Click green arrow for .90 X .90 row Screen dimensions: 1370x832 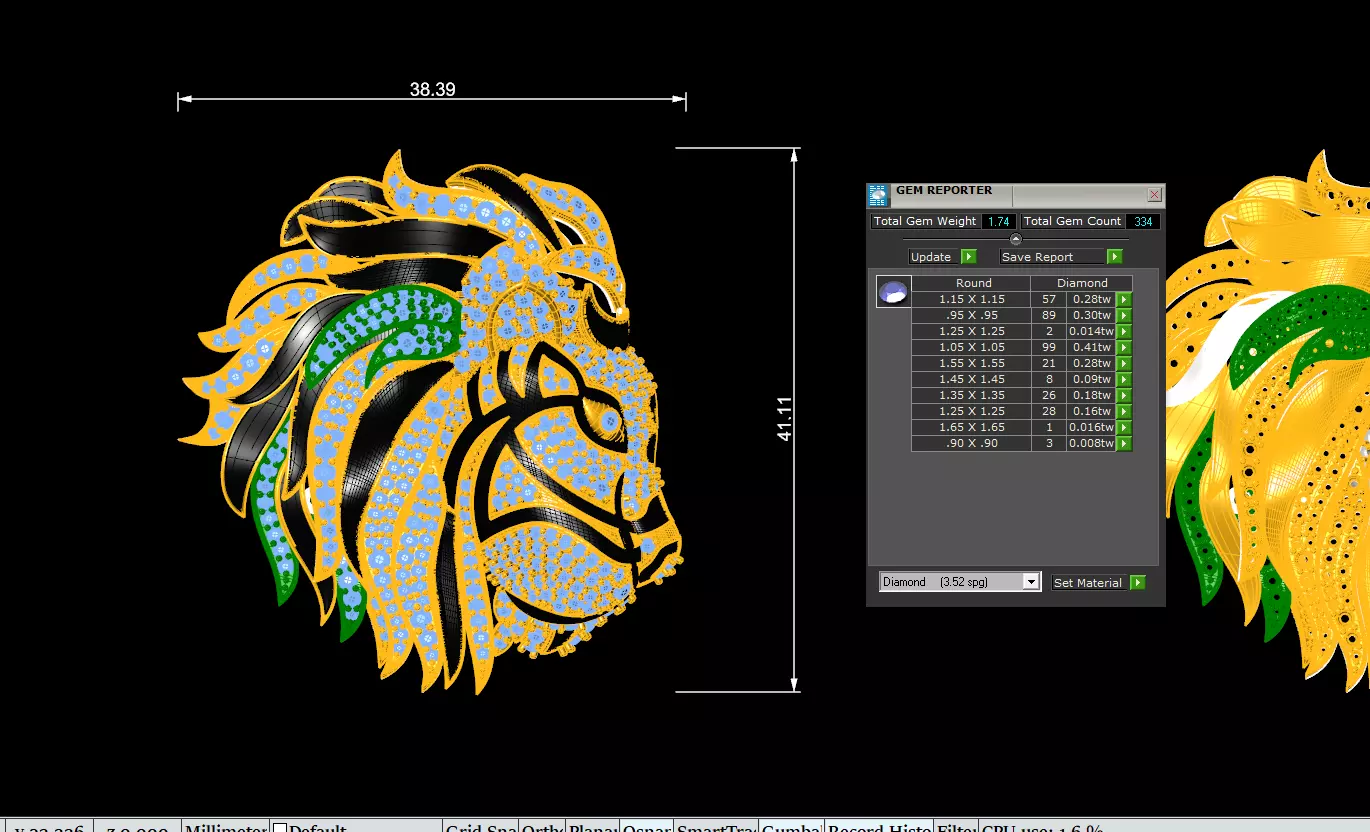point(1124,443)
